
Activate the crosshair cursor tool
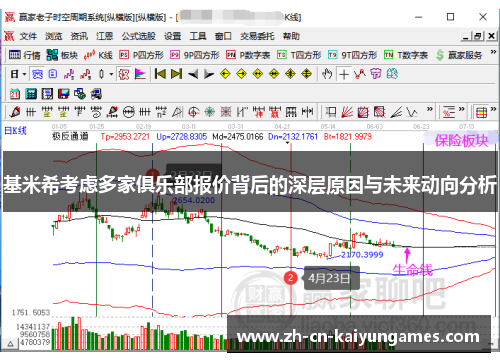point(344,74)
